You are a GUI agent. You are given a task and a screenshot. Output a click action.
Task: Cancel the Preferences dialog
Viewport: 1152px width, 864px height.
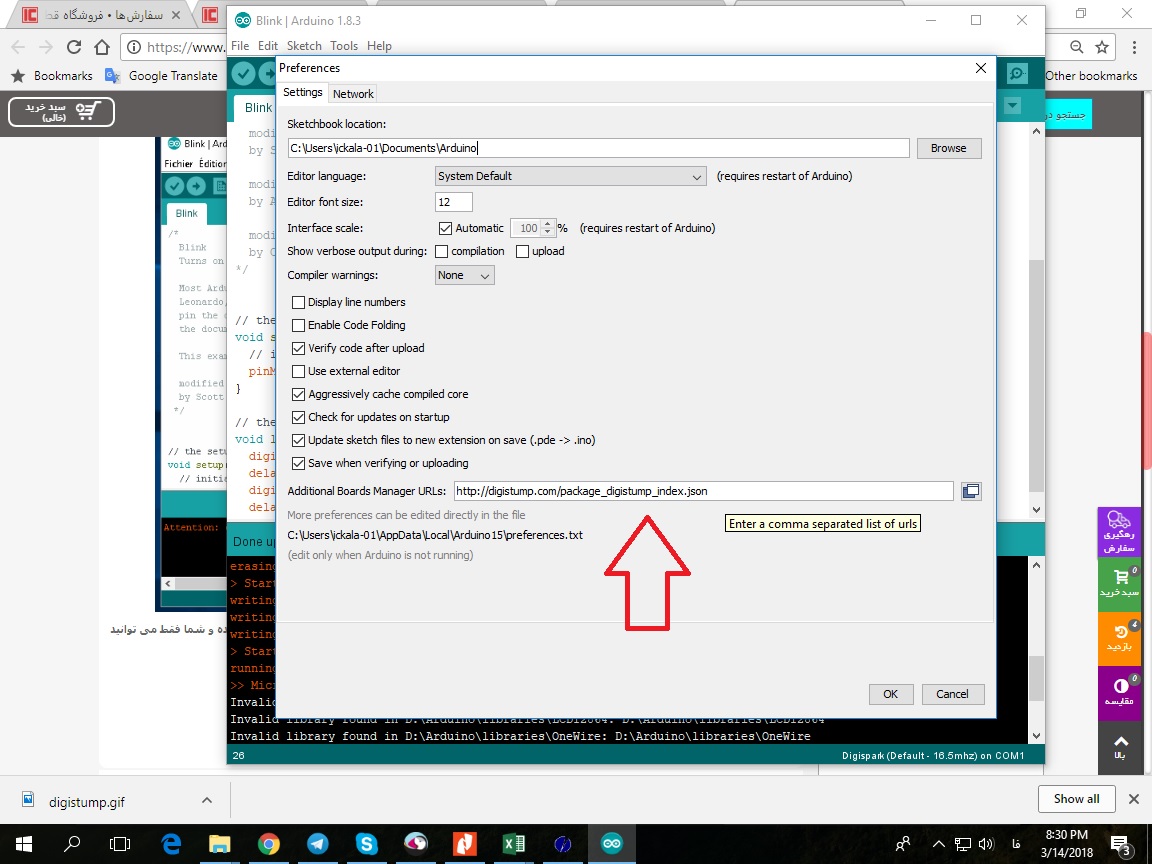click(952, 694)
